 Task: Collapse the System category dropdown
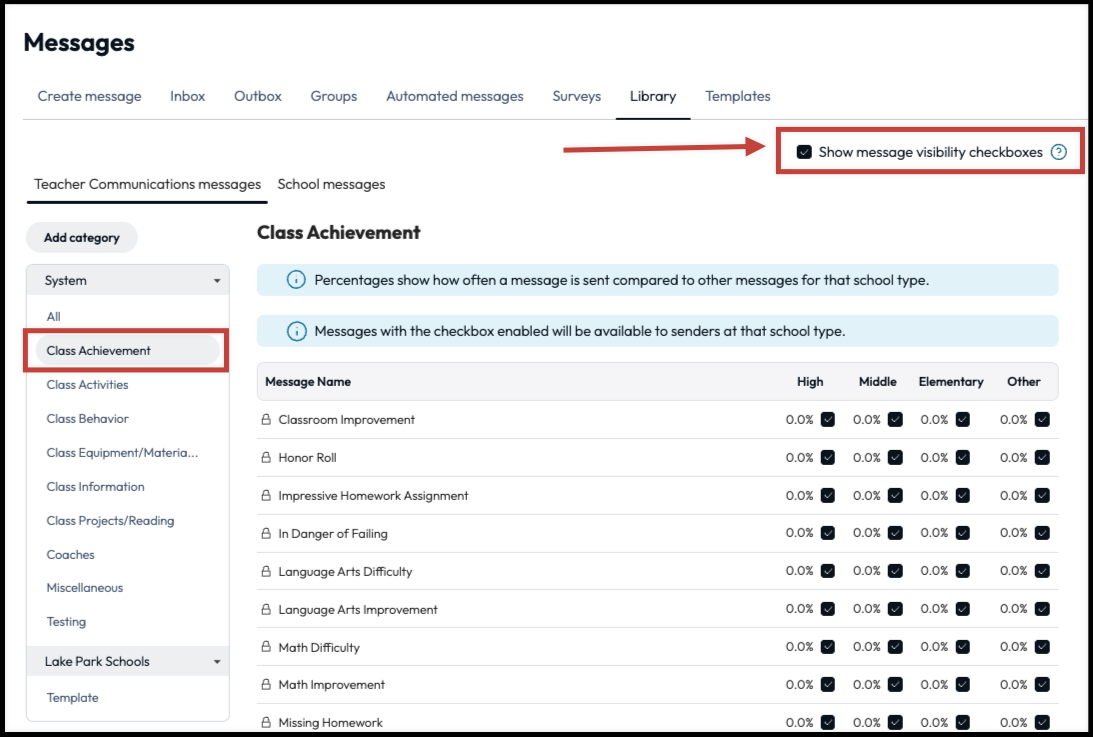[x=217, y=281]
